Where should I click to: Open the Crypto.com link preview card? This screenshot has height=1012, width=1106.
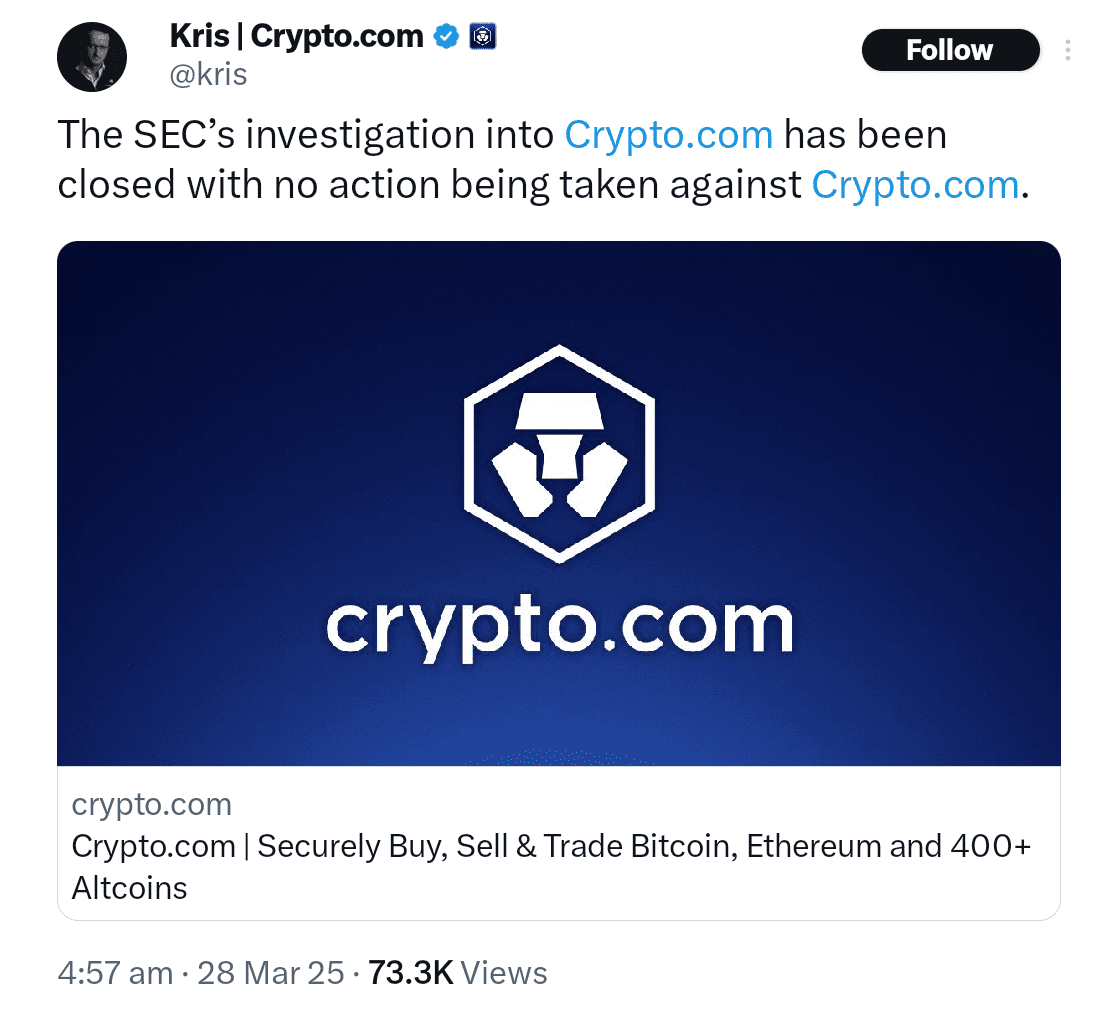click(560, 845)
